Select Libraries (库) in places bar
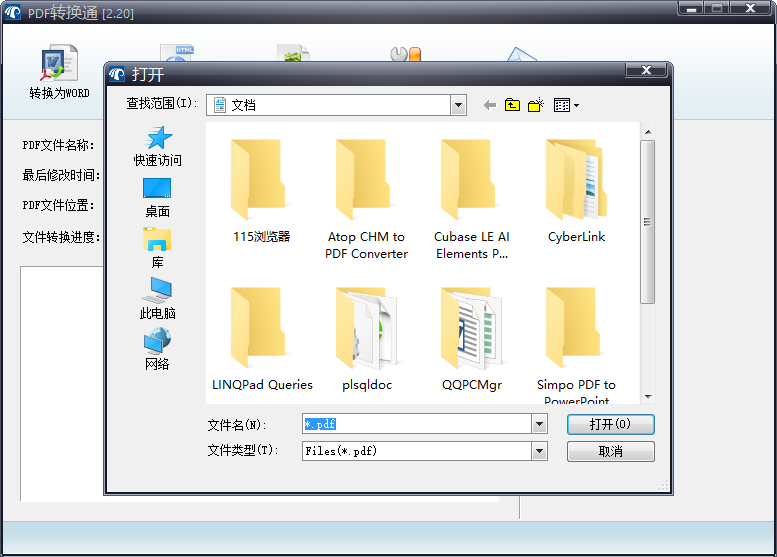 coord(158,248)
